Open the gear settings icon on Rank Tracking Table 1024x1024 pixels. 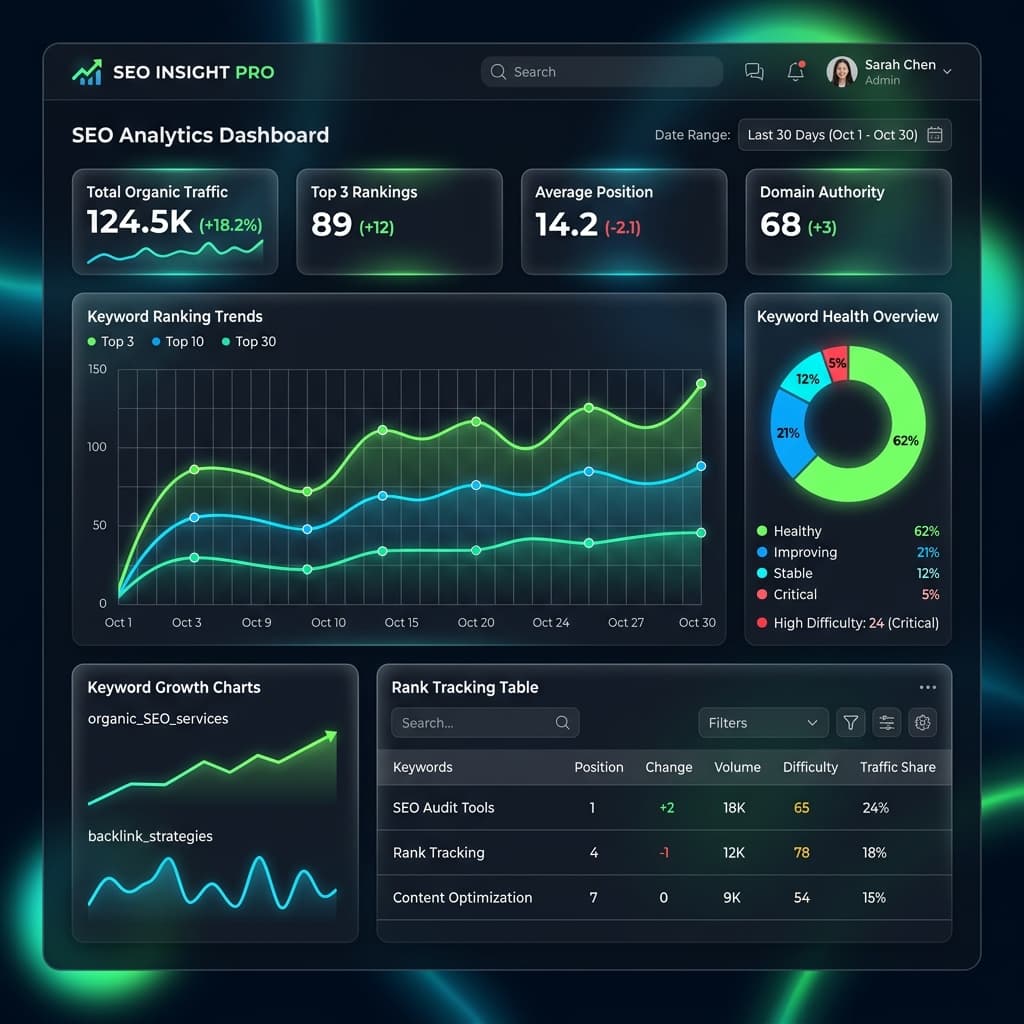(922, 722)
